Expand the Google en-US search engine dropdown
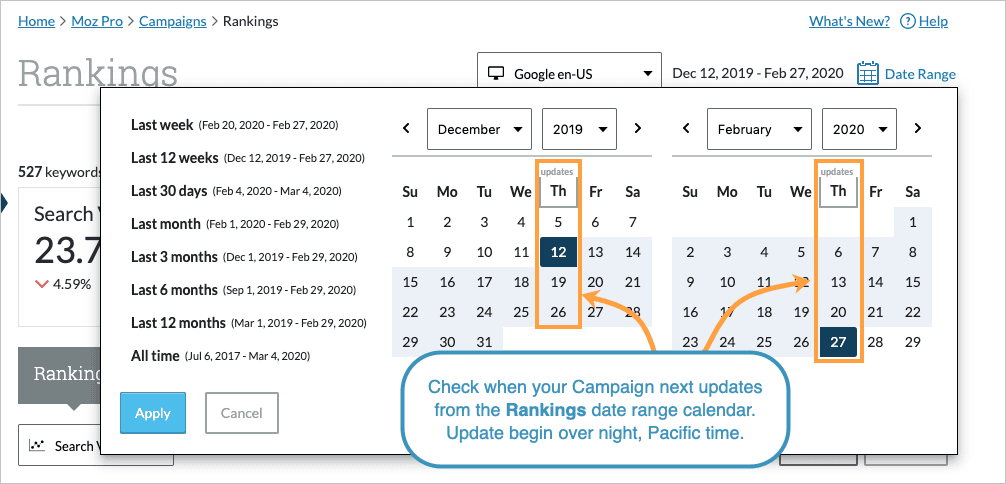The width and height of the screenshot is (1006, 484). (570, 73)
